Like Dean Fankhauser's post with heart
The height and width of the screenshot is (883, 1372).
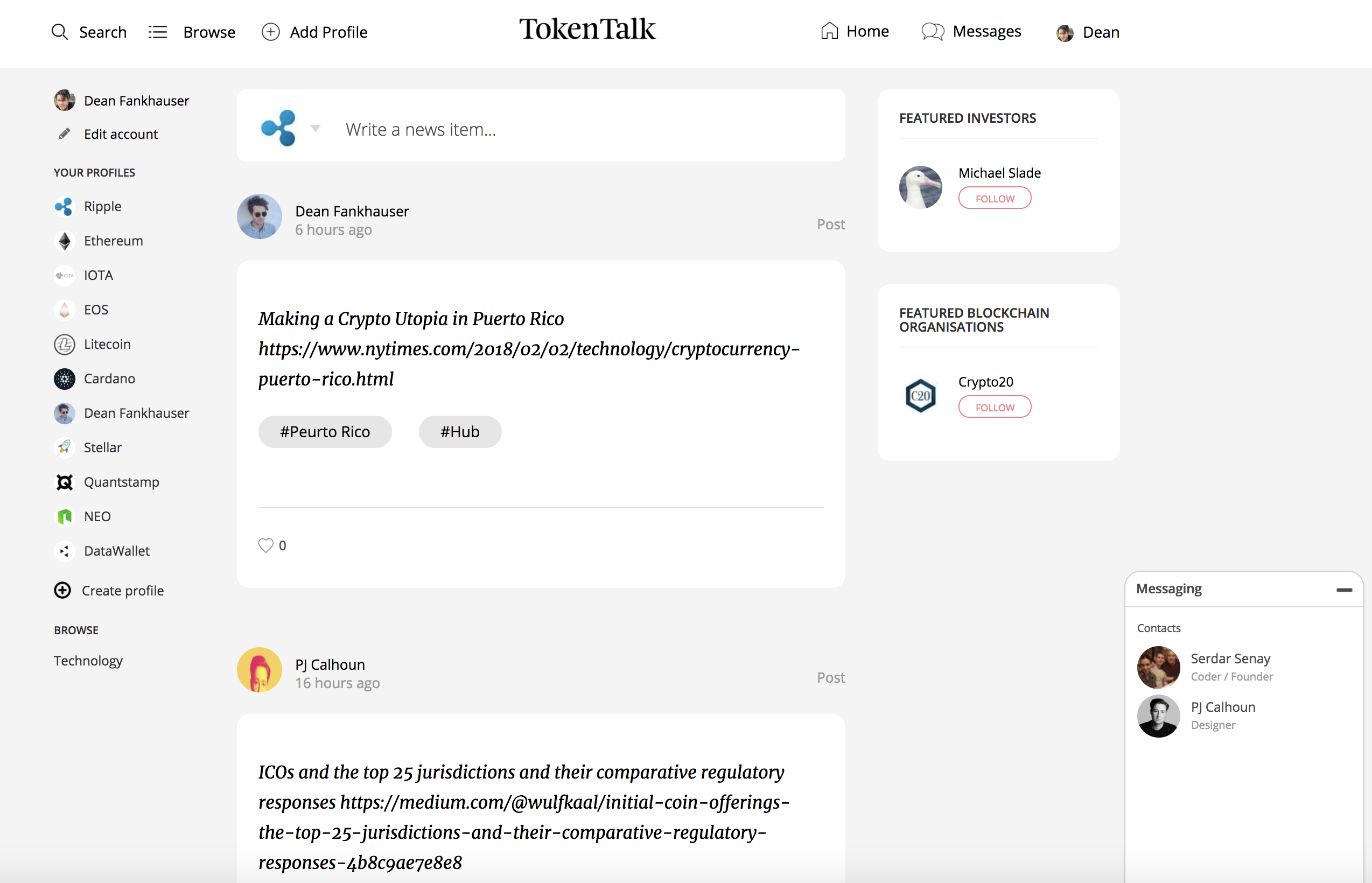(265, 545)
